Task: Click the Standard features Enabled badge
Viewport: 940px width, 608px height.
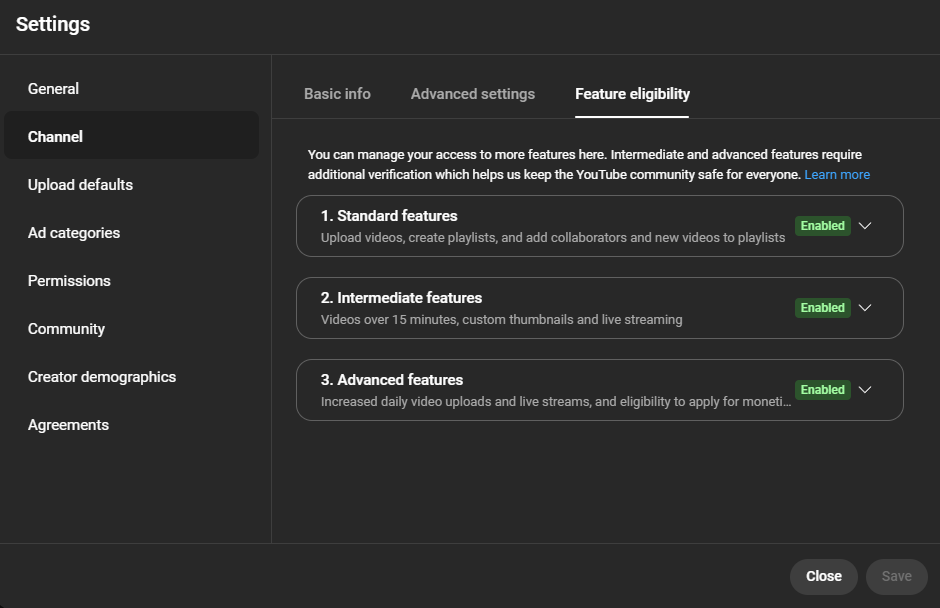Action: click(822, 226)
